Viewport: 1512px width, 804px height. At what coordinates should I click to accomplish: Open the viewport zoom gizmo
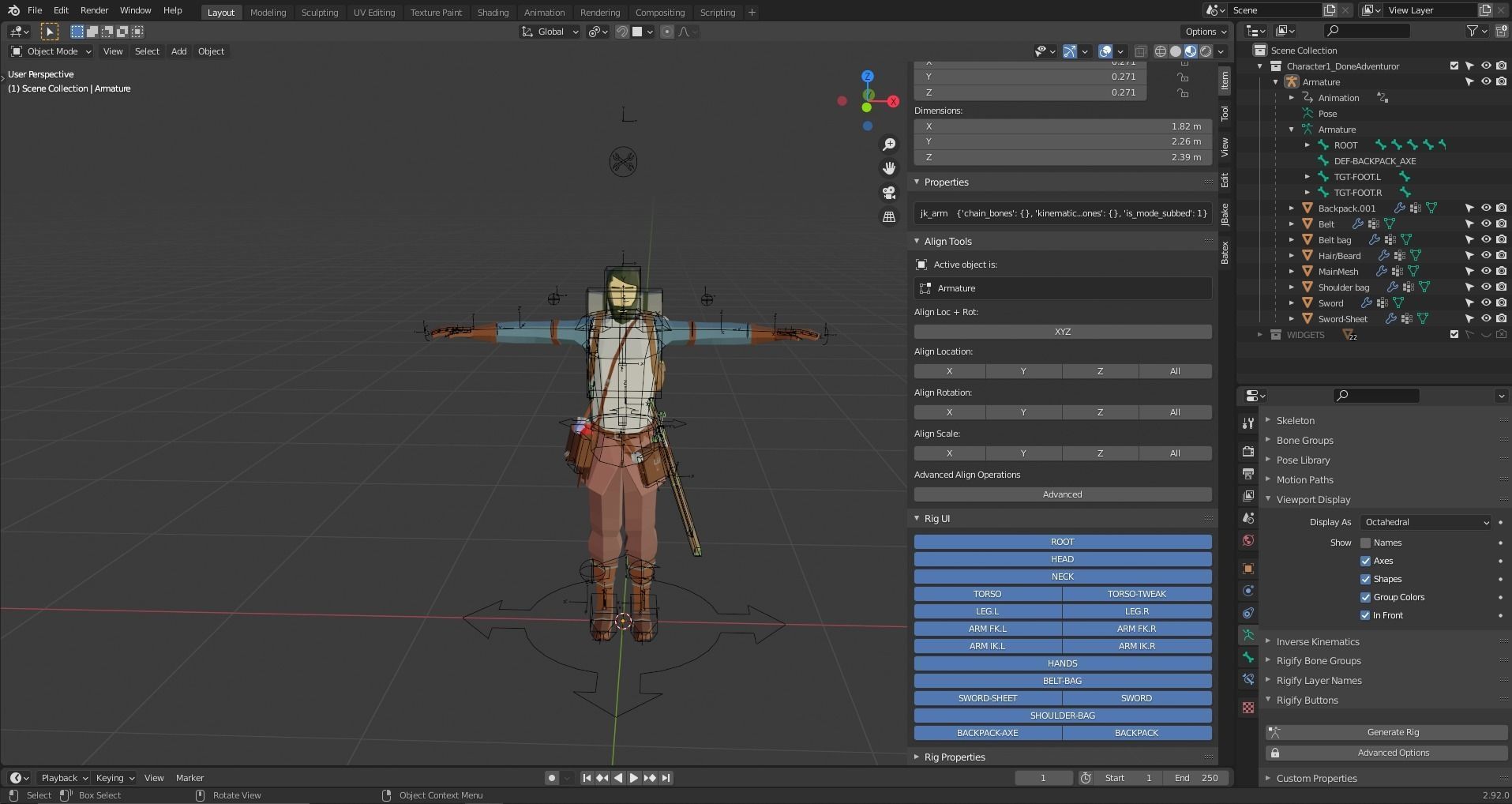click(x=889, y=144)
